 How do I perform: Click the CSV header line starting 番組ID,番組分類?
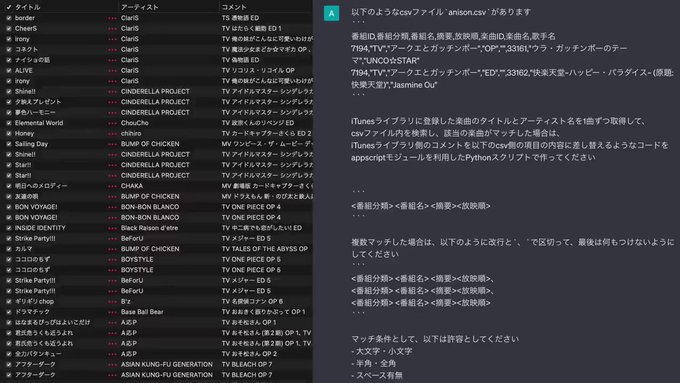453,36
